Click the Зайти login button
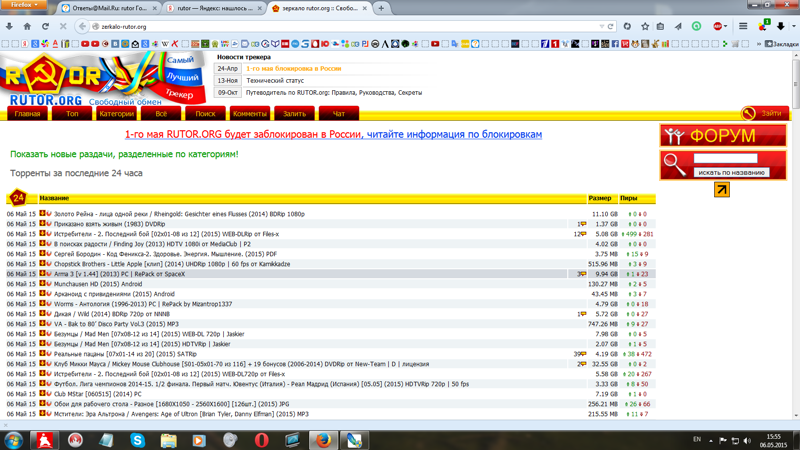The image size is (800, 450). [765, 113]
